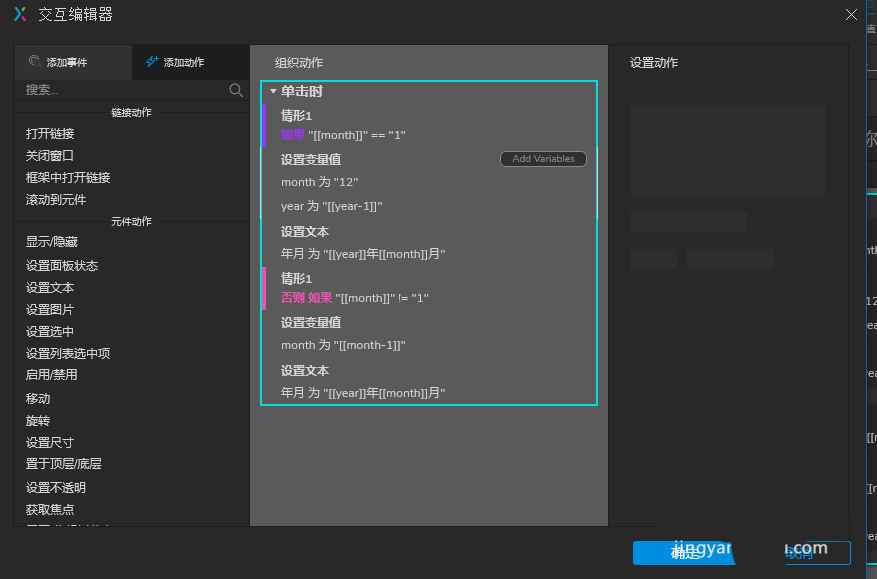This screenshot has height=579, width=877.
Task: Pick the 设置不透明 action
Action: tap(56, 487)
